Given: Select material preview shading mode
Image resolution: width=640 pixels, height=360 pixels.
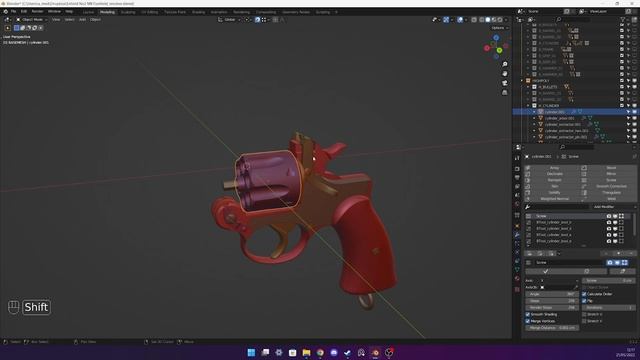Looking at the screenshot, I should click(x=494, y=20).
